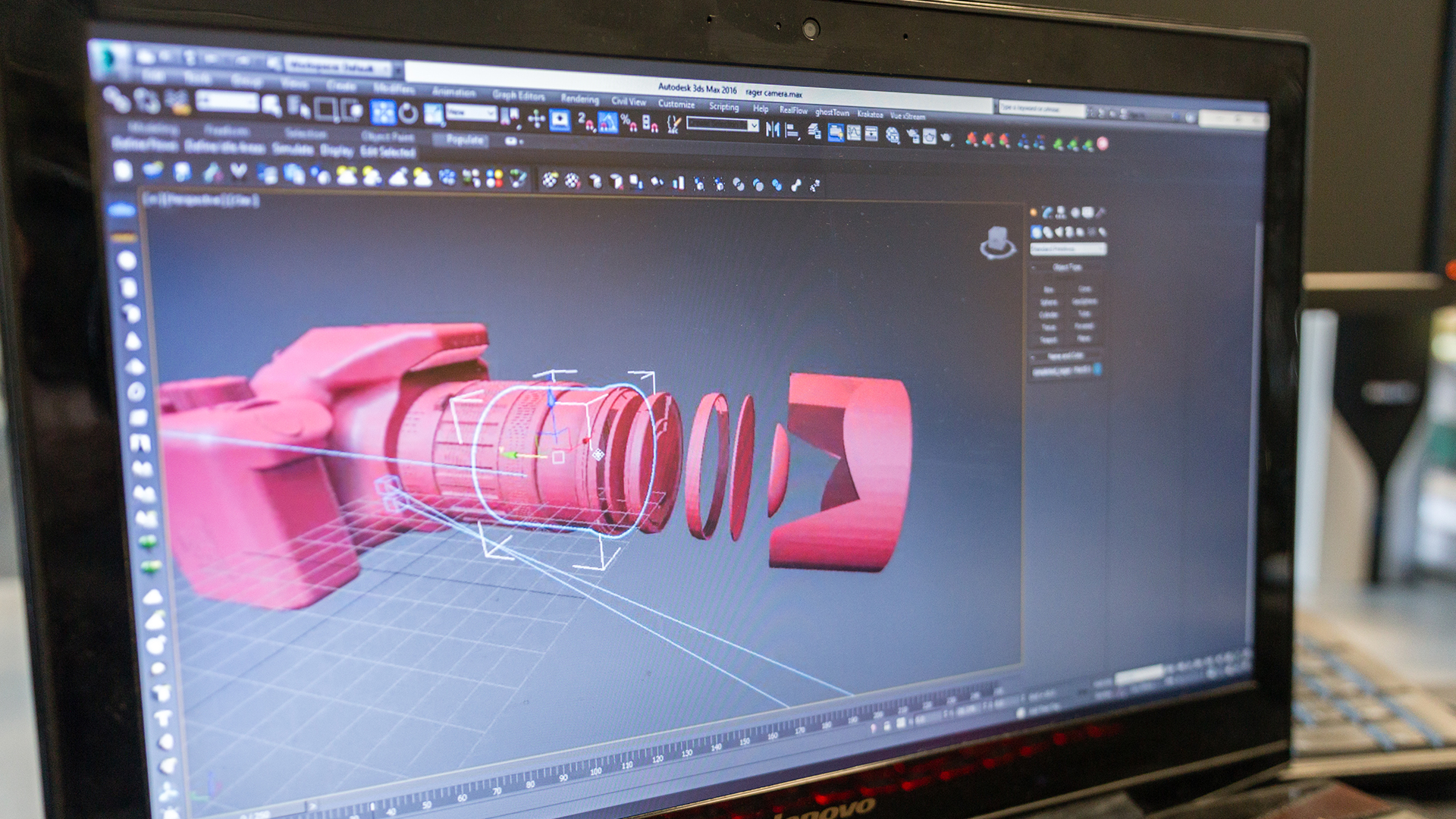Open the Named Selection Sets dropdown
The width and height of the screenshot is (1456, 819).
coord(722,125)
